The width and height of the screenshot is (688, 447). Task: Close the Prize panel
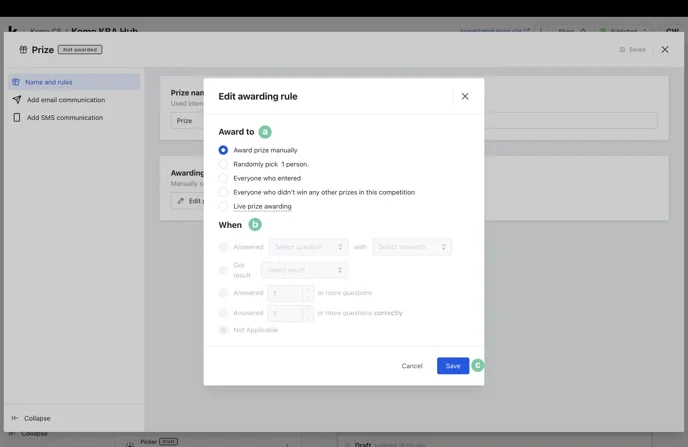[665, 50]
